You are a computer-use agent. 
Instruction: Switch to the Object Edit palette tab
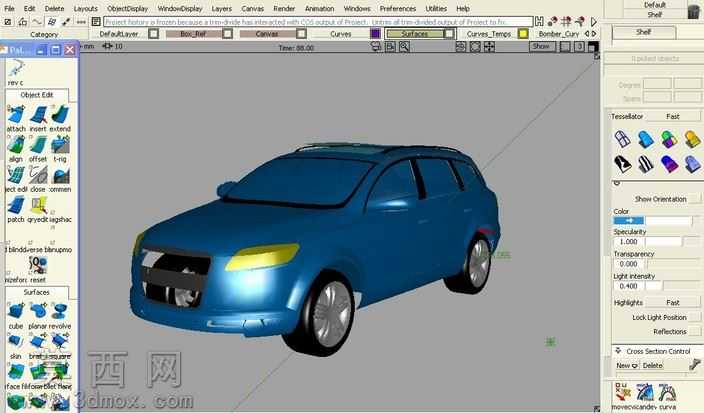37,95
